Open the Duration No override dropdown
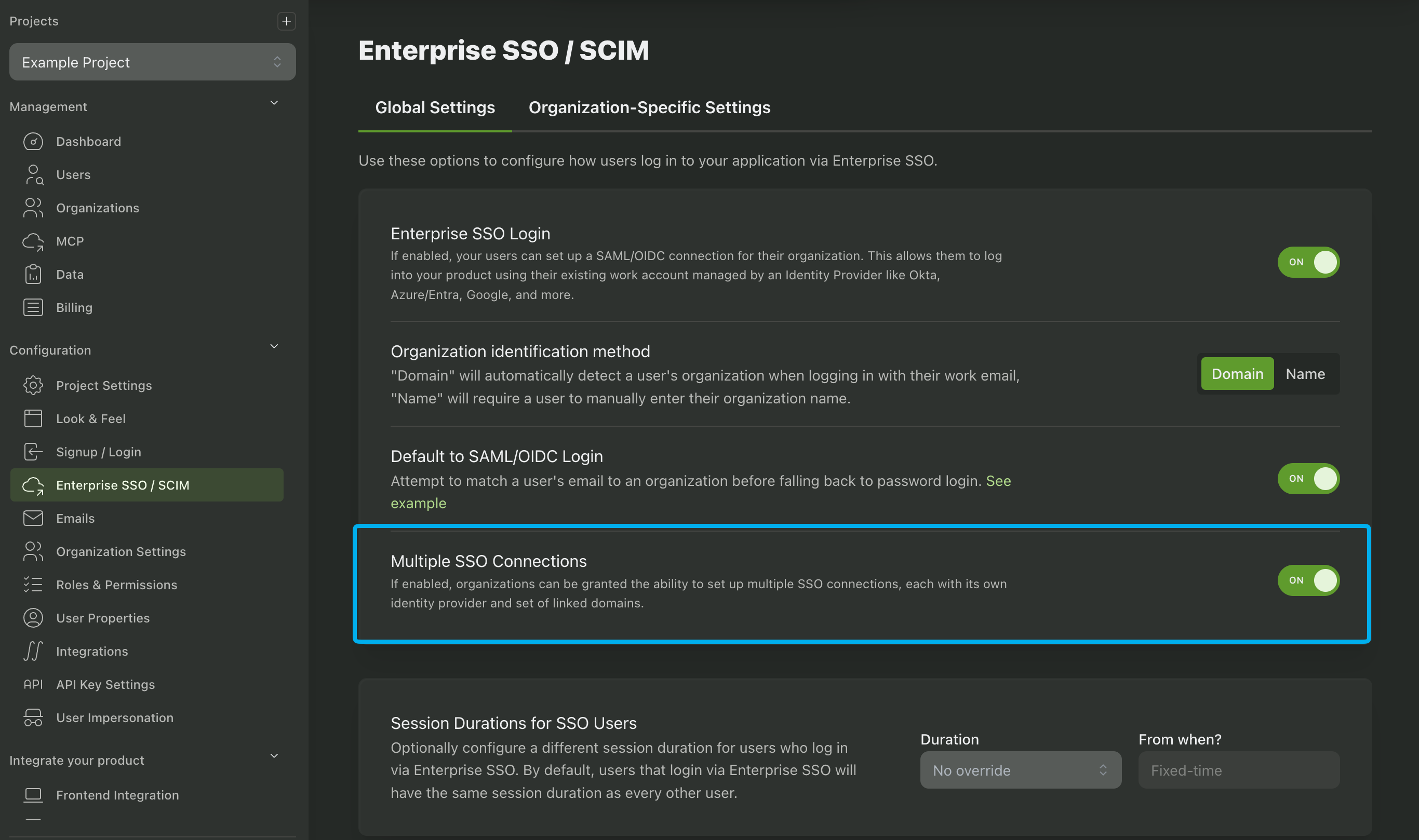 [x=1021, y=770]
